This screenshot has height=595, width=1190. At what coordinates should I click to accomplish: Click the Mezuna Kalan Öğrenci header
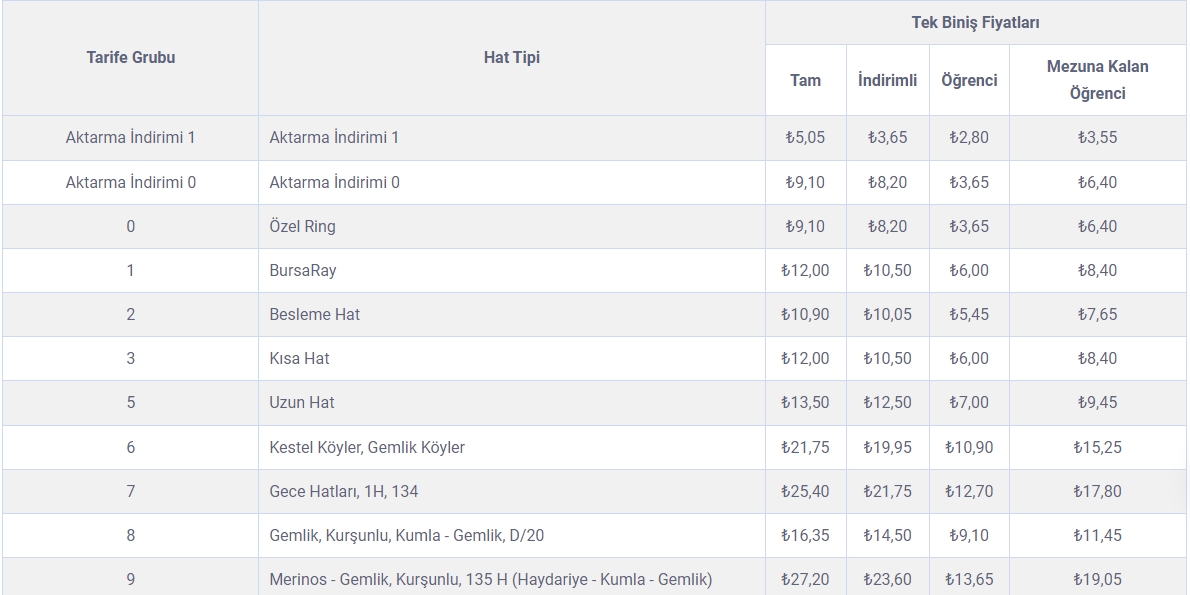click(x=1097, y=80)
